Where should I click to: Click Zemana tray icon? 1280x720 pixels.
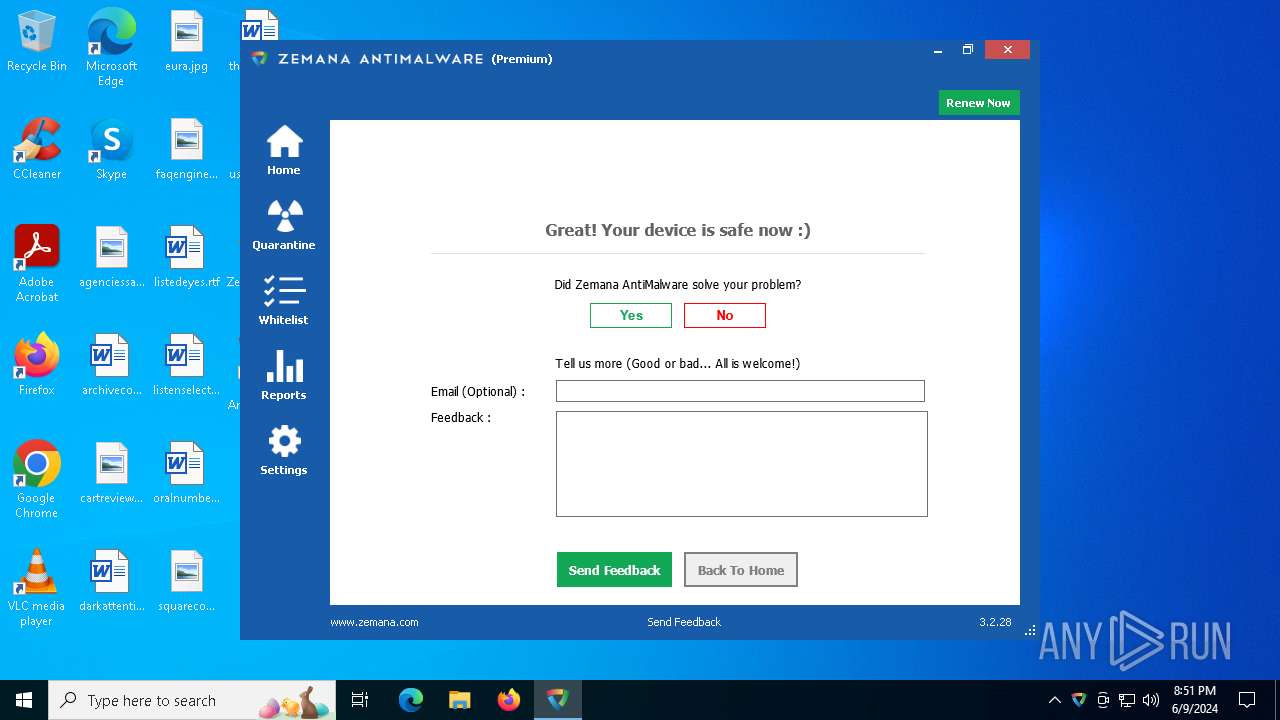pyautogui.click(x=1079, y=700)
